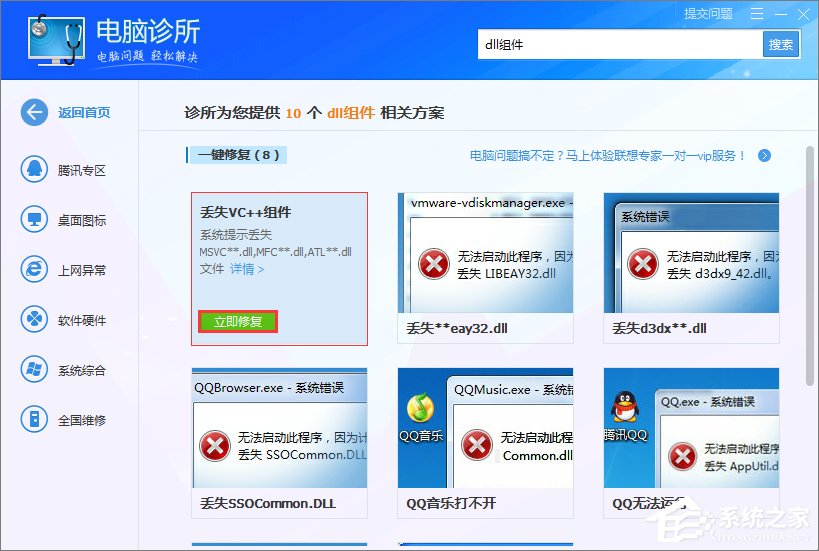
Task: Open the 系统综合 Windows logo icon
Action: 34,369
